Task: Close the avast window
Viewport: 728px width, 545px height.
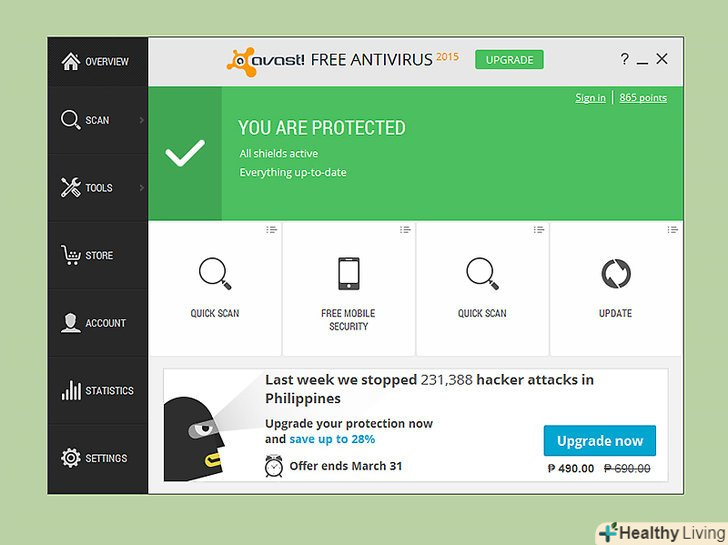Action: tap(662, 58)
